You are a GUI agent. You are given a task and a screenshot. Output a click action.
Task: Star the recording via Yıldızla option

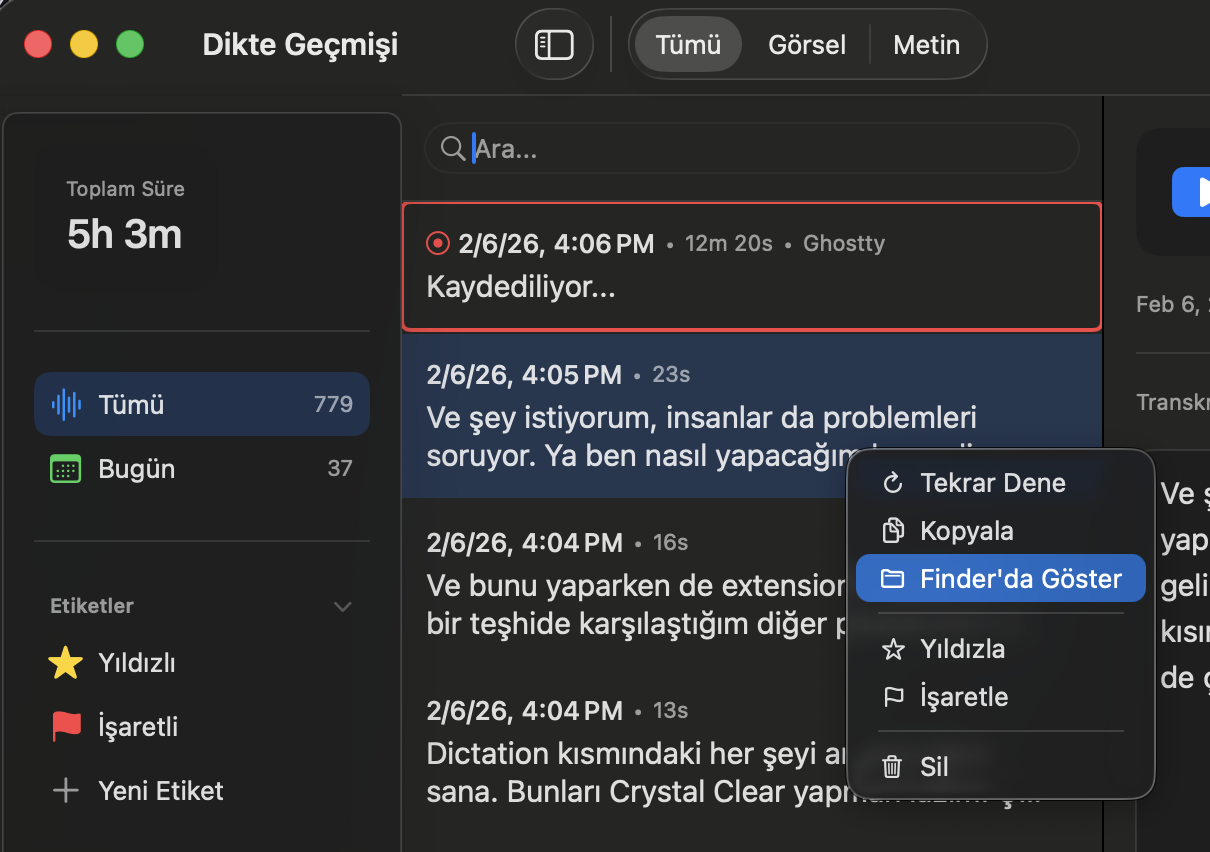(963, 649)
